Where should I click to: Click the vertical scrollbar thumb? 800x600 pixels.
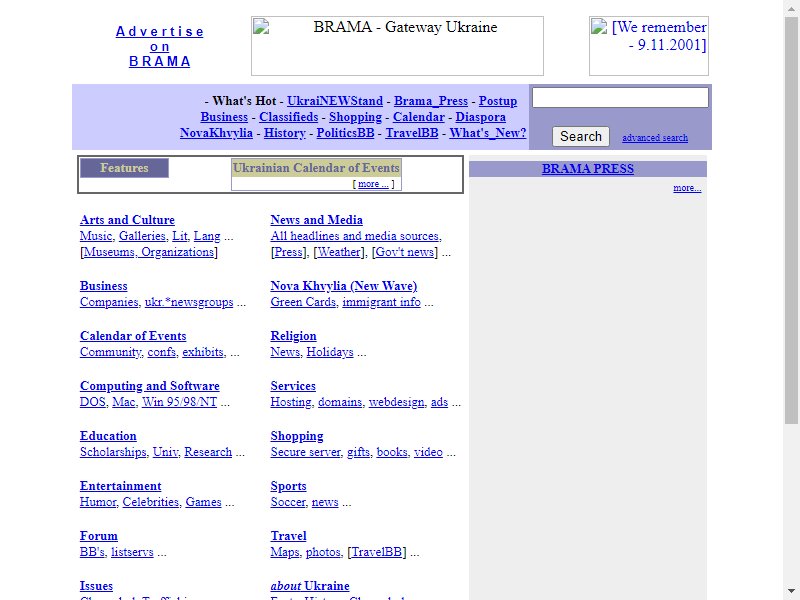[x=791, y=219]
